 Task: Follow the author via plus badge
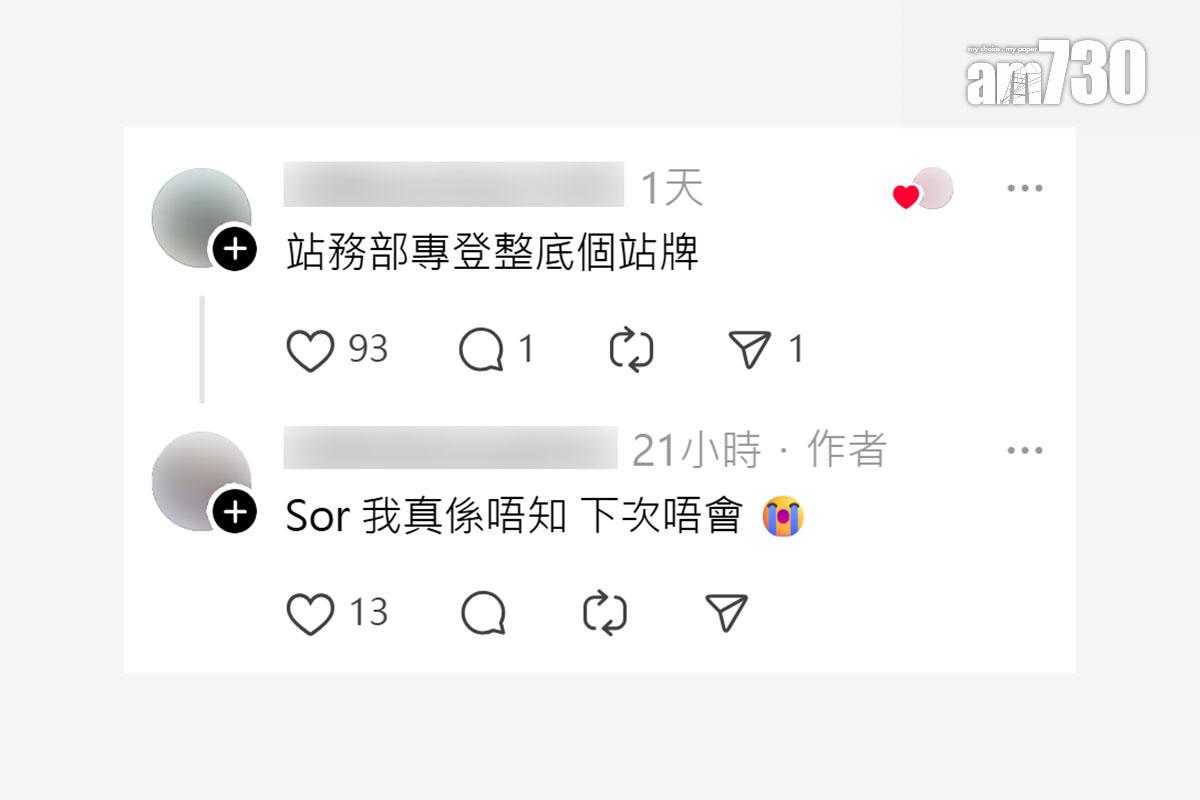coord(234,513)
